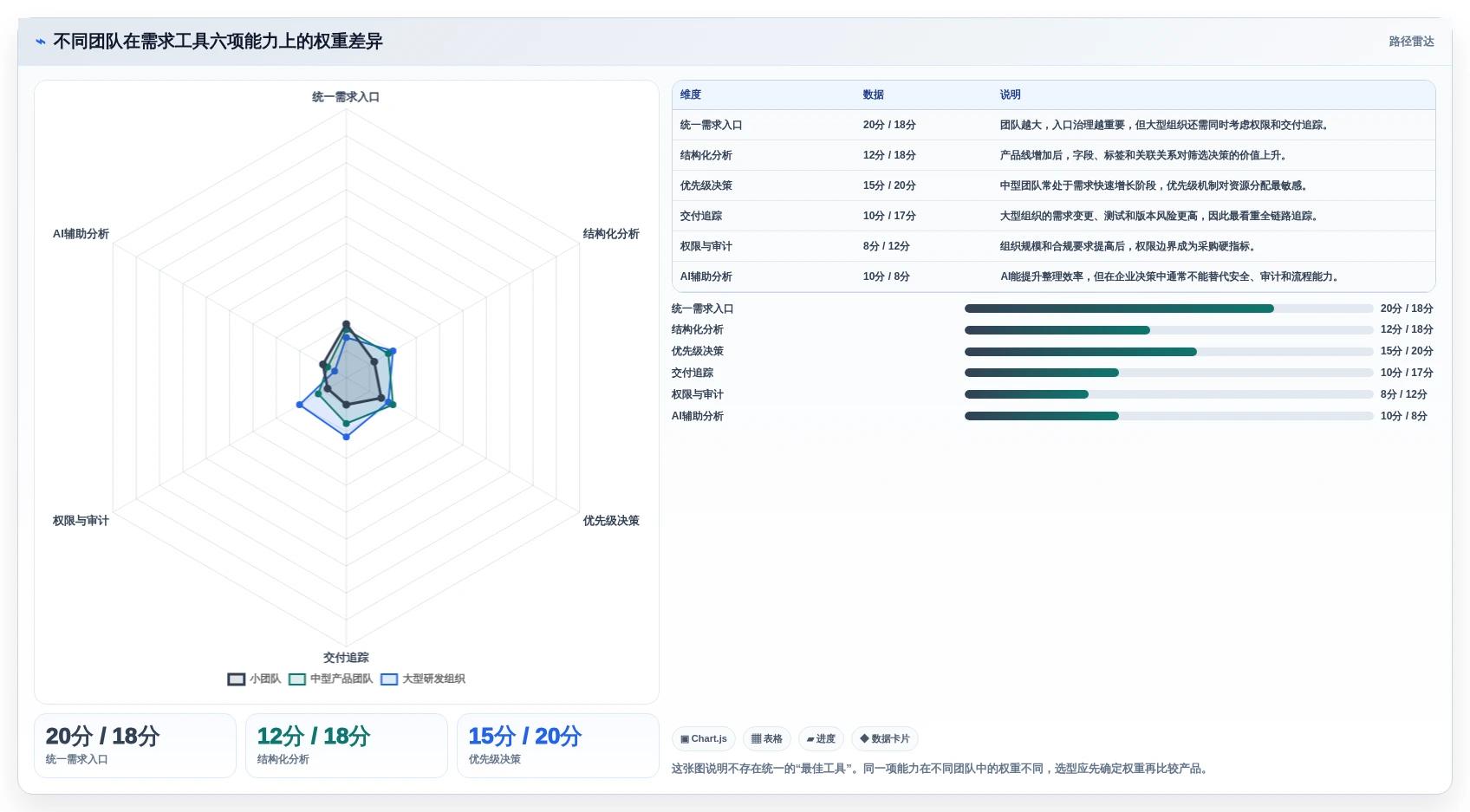Click the footer note starting 这张图说明不存在统一的
The height and width of the screenshot is (812, 1470).
pos(940,769)
